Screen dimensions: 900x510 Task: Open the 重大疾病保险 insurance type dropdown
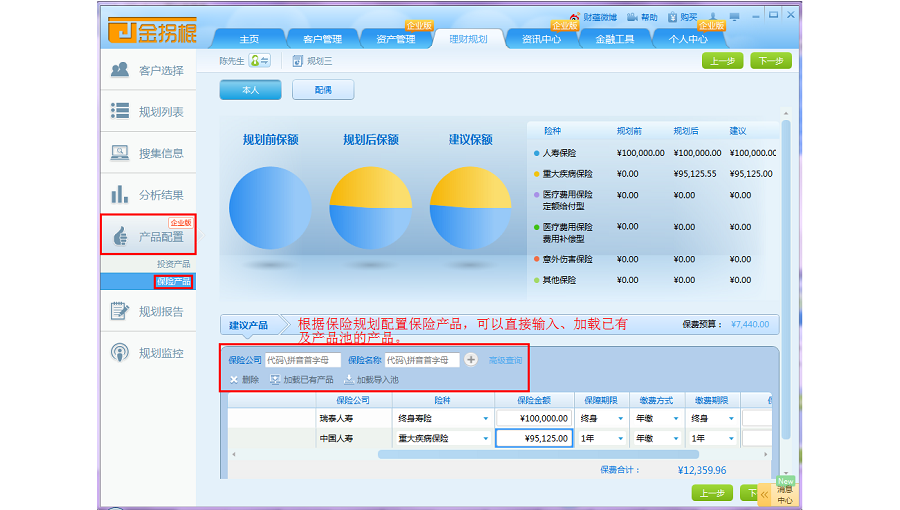pyautogui.click(x=486, y=439)
